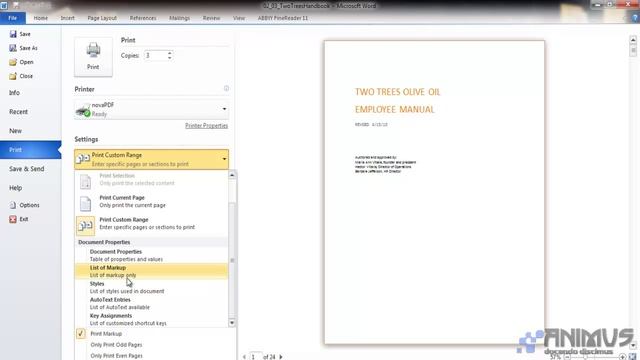640x360 pixels.
Task: Open the Save & Send section
Action: click(27, 169)
